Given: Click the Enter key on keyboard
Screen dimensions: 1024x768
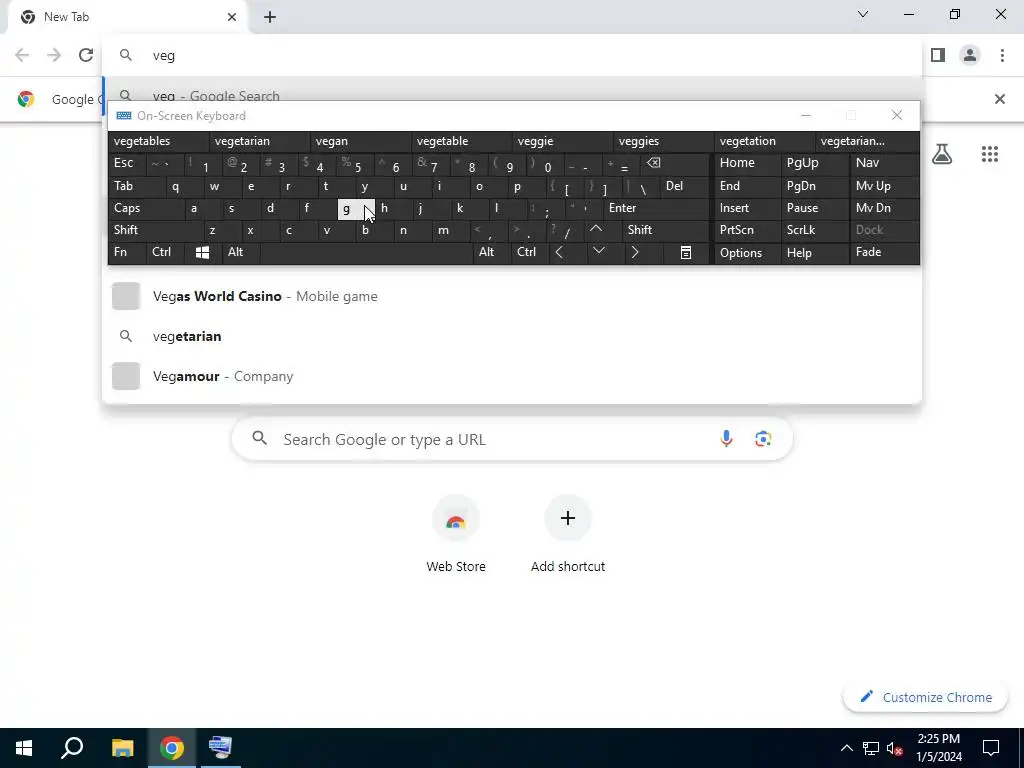Looking at the screenshot, I should 656,208.
